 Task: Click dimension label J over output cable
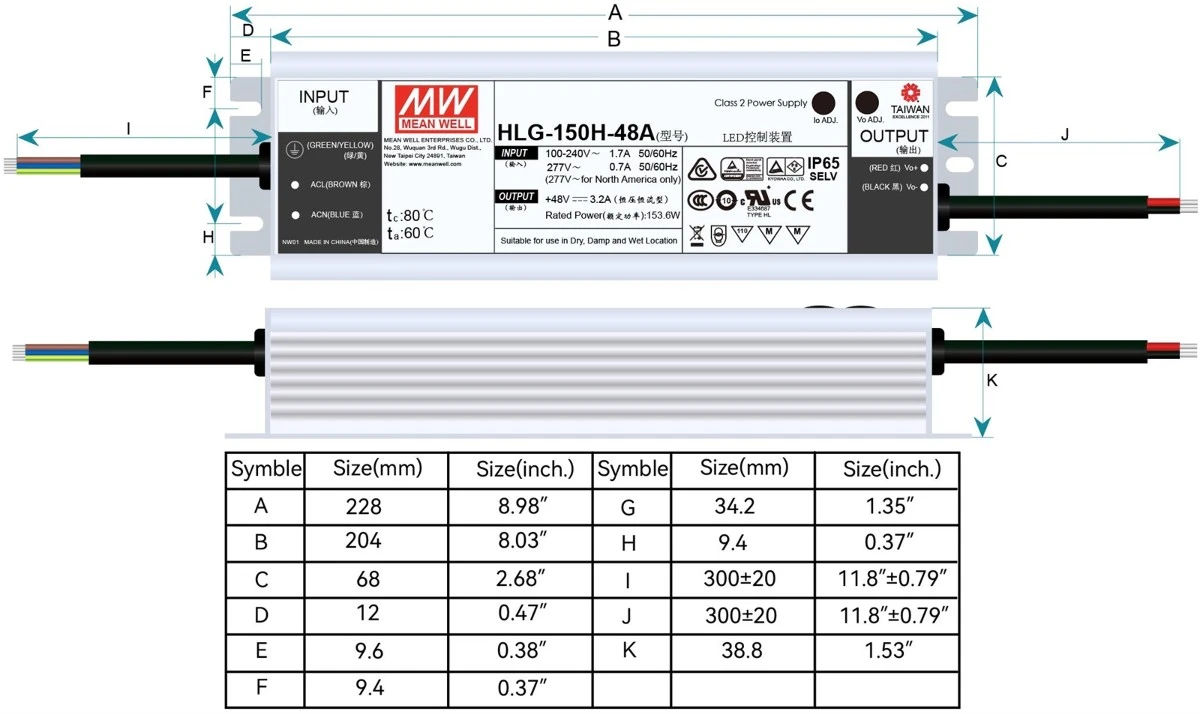click(1065, 133)
